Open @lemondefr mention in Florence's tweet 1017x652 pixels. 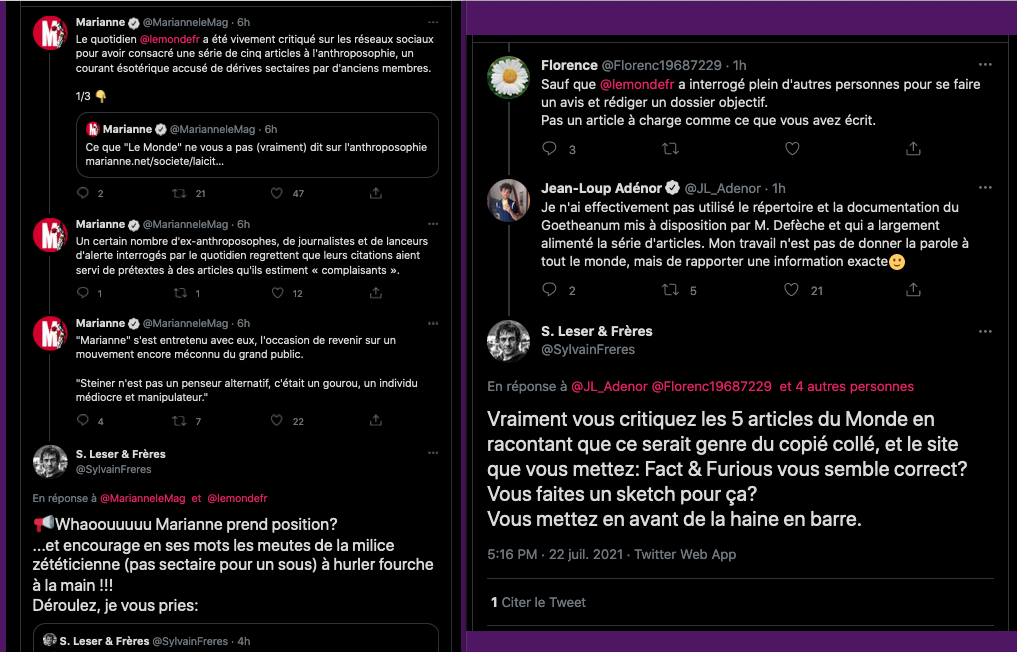(637, 84)
